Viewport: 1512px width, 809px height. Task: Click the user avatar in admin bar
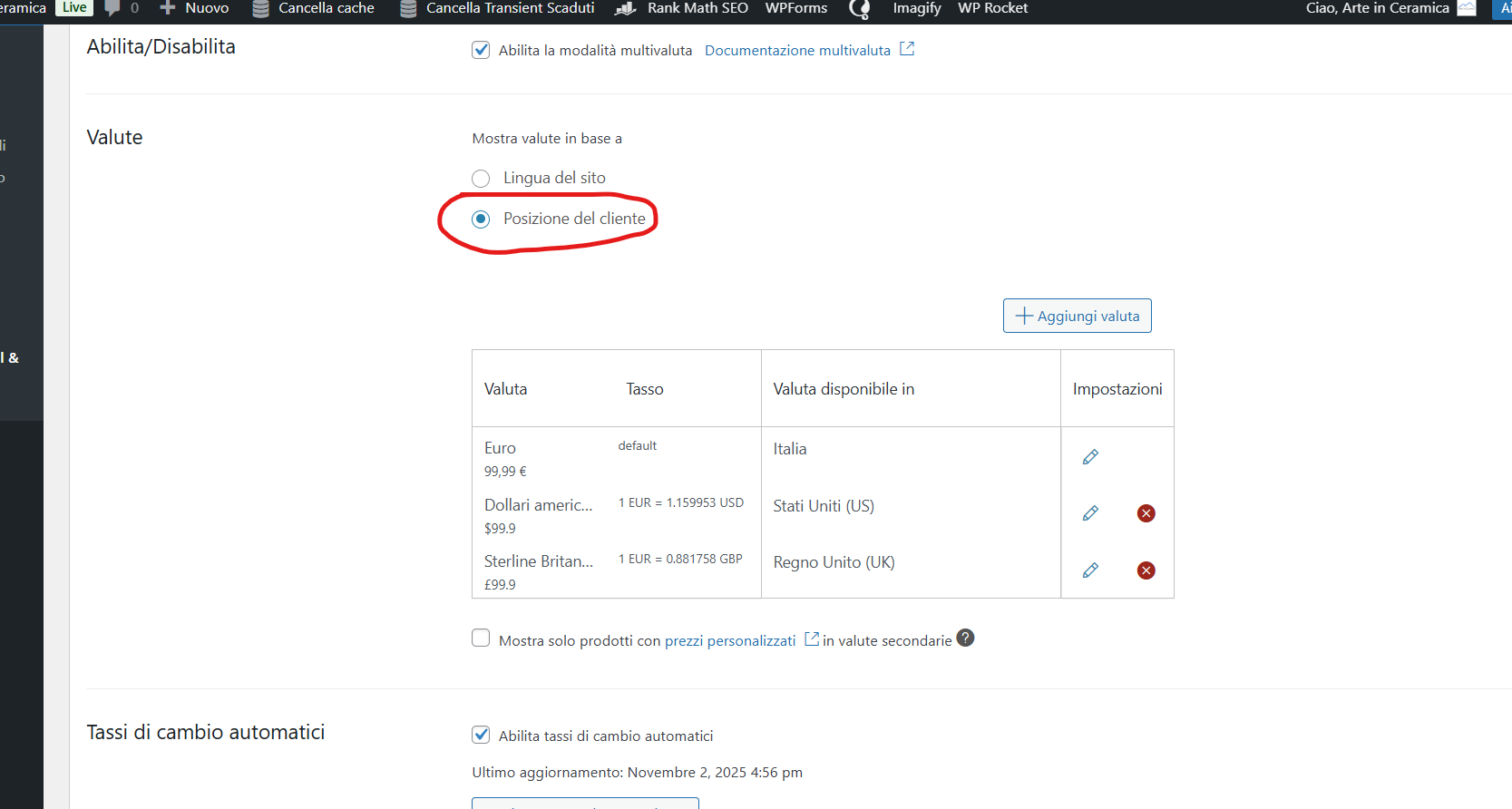click(1467, 8)
